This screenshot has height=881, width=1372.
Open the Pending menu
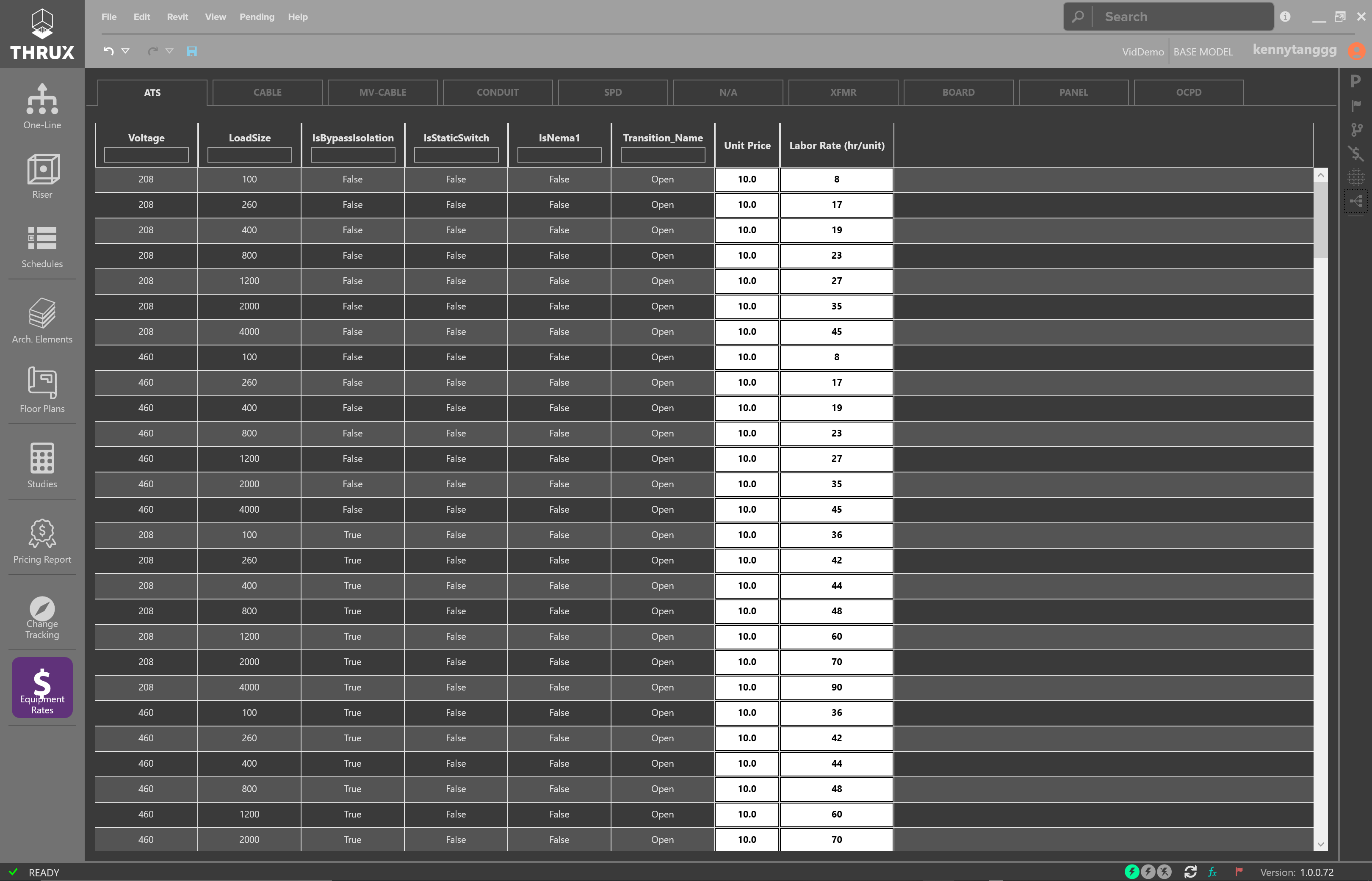257,17
